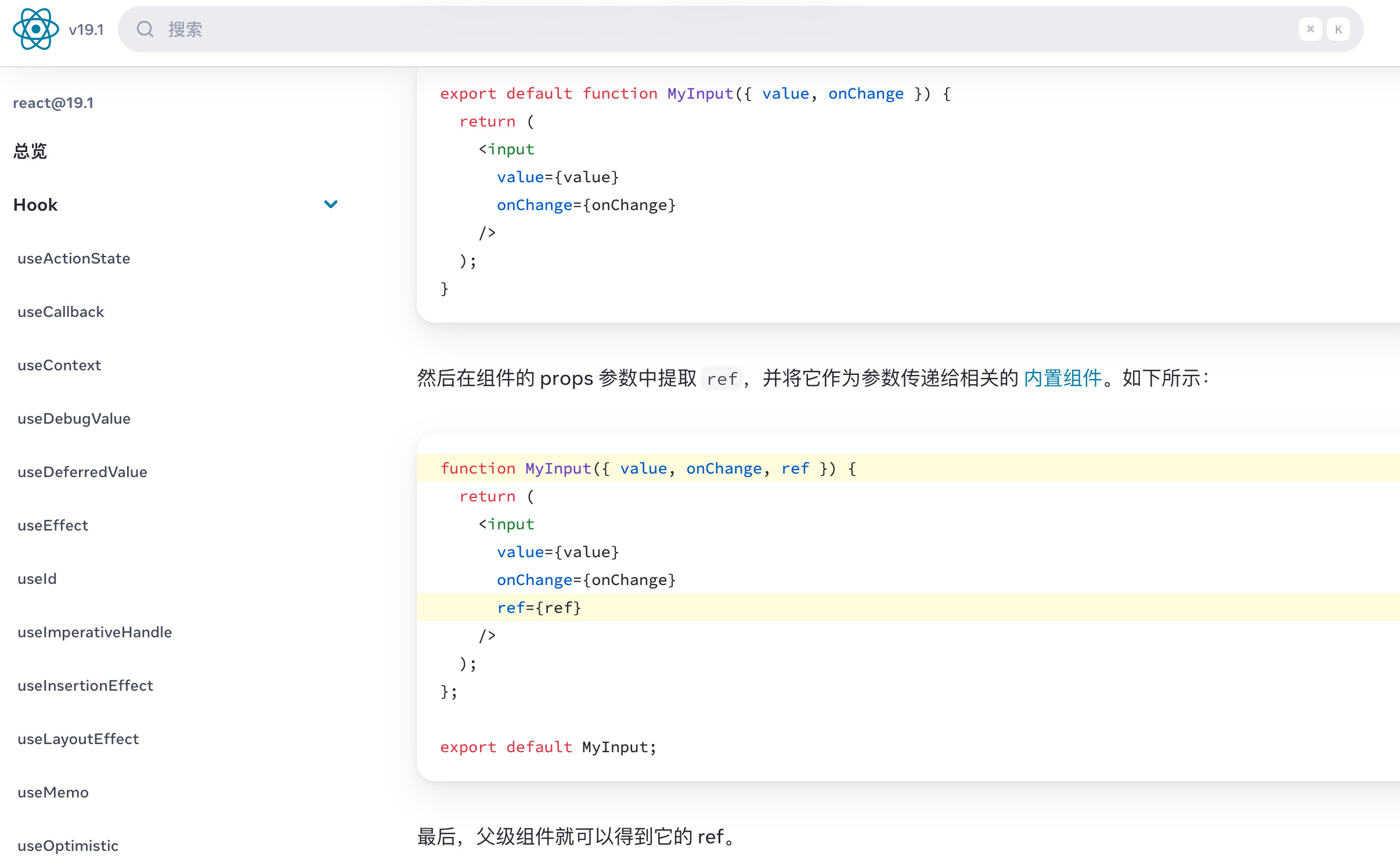Click the React logo icon

click(x=36, y=29)
